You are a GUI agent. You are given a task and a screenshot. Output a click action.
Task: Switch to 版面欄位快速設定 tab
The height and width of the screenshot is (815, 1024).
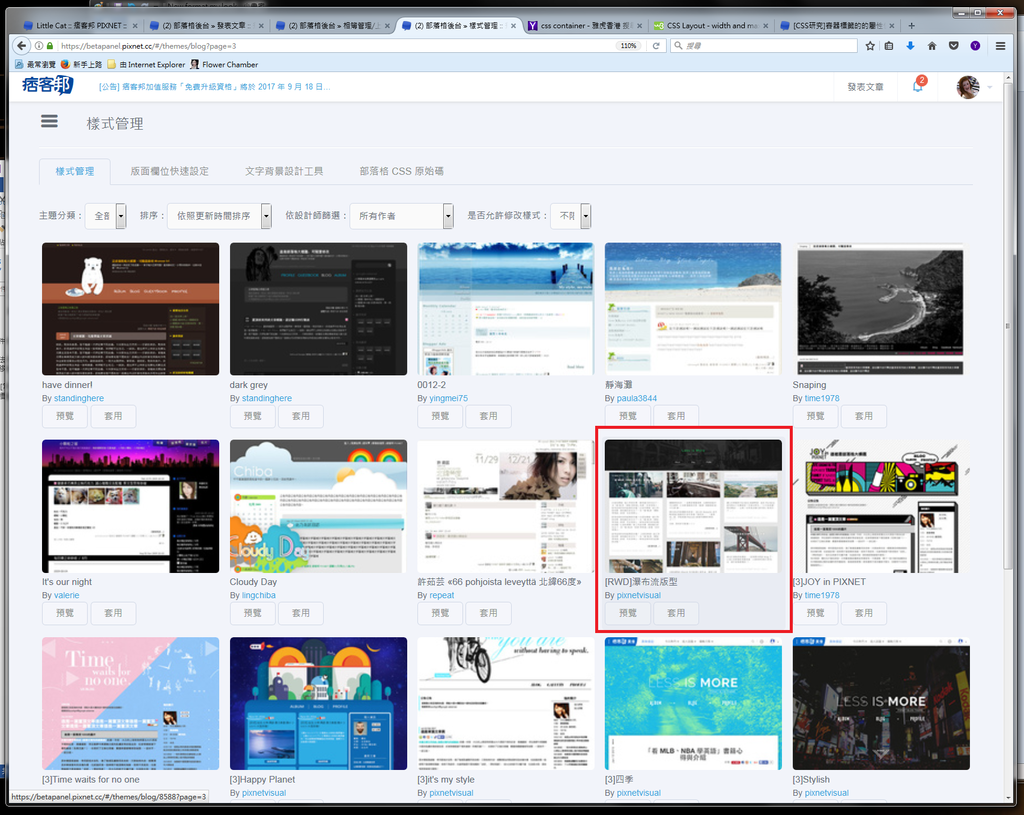(169, 171)
